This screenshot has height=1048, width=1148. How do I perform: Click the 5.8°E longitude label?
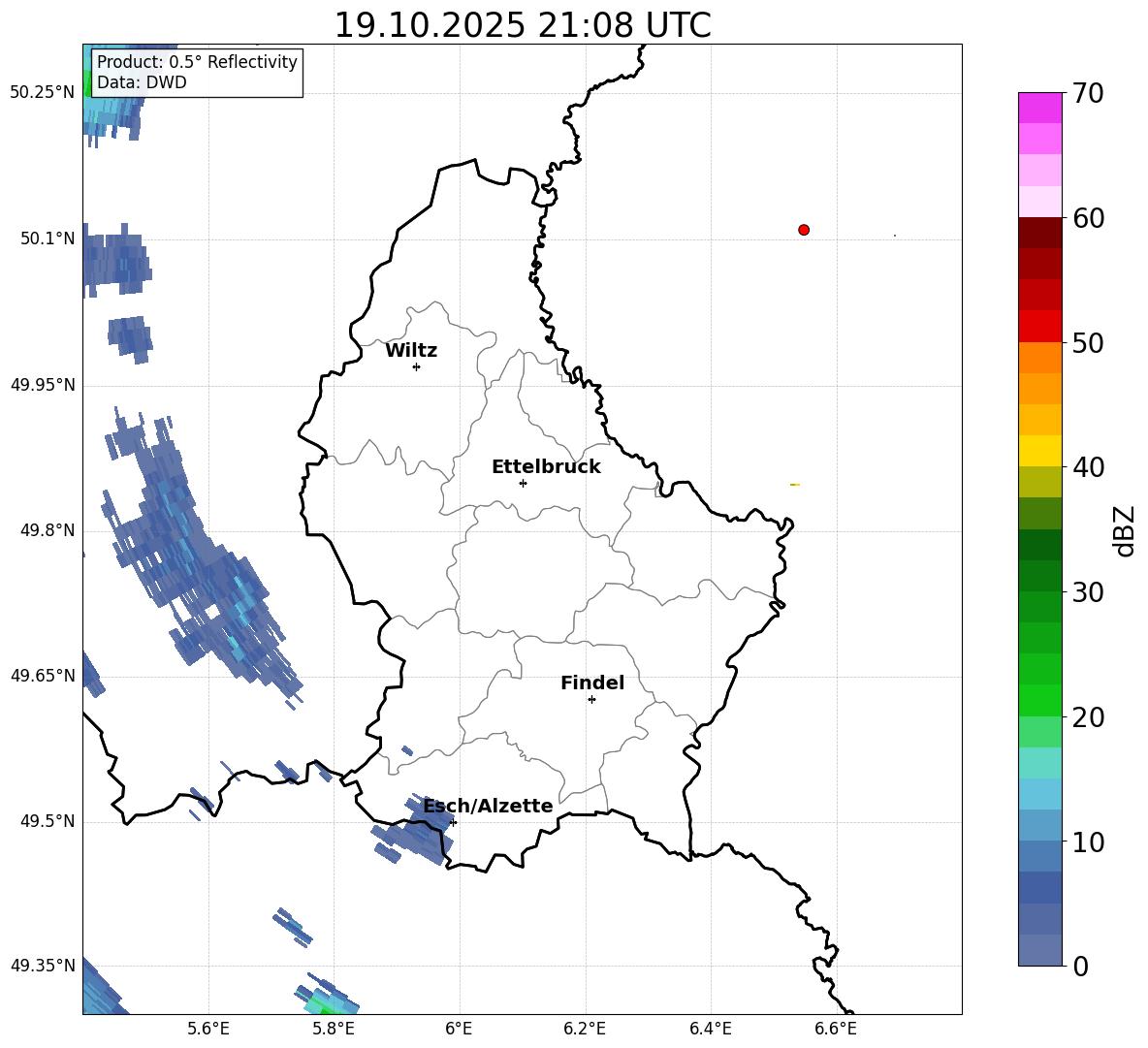334,1029
